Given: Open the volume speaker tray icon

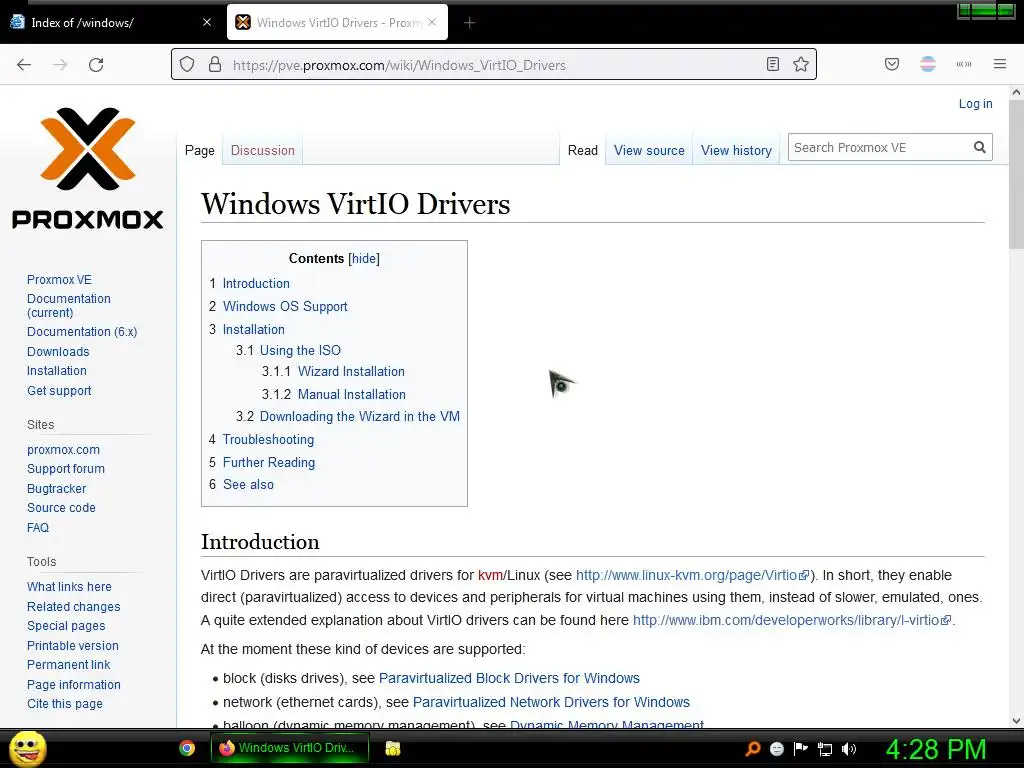Looking at the screenshot, I should pyautogui.click(x=849, y=749).
